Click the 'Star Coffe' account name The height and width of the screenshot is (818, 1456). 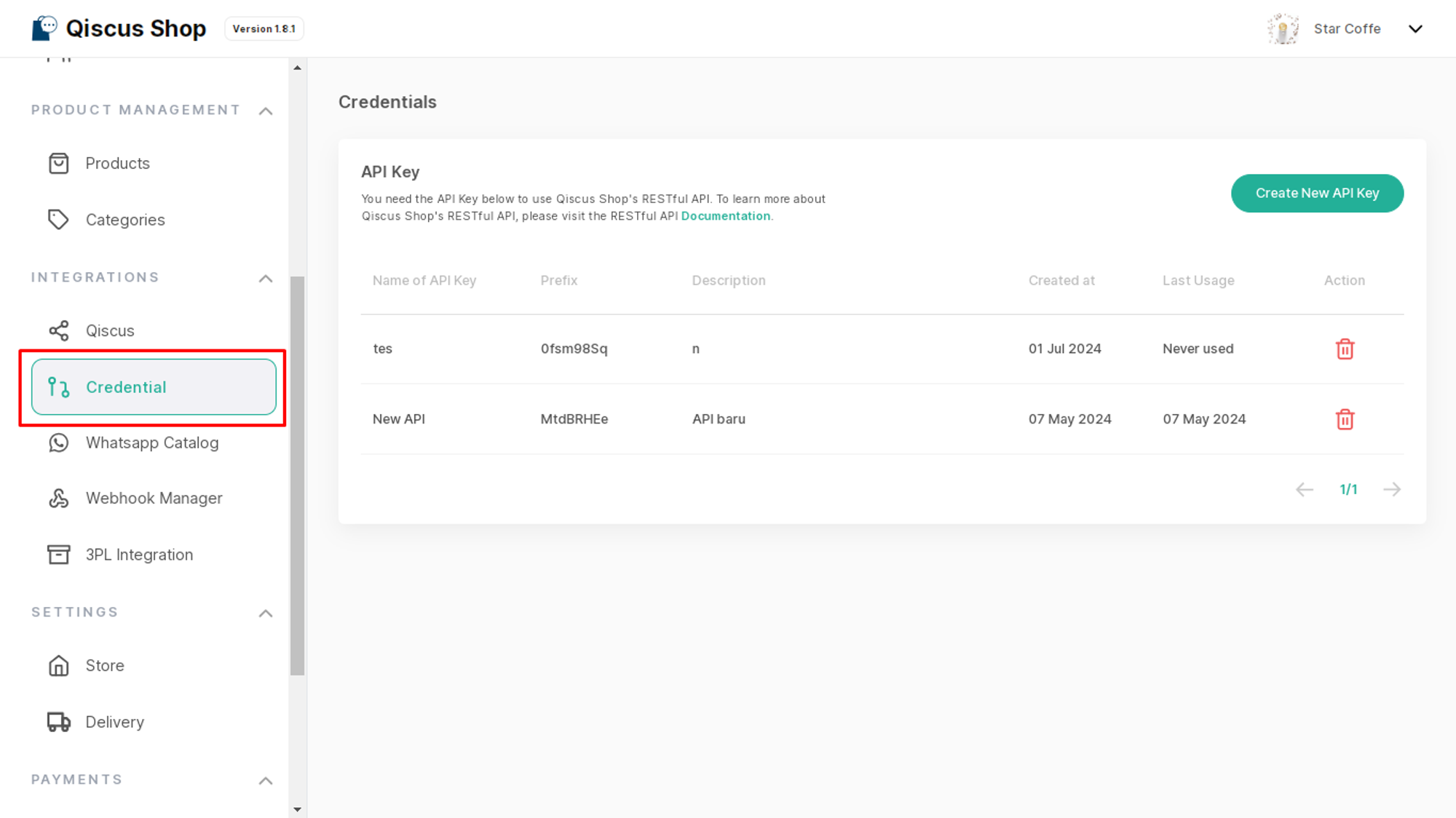tap(1347, 29)
